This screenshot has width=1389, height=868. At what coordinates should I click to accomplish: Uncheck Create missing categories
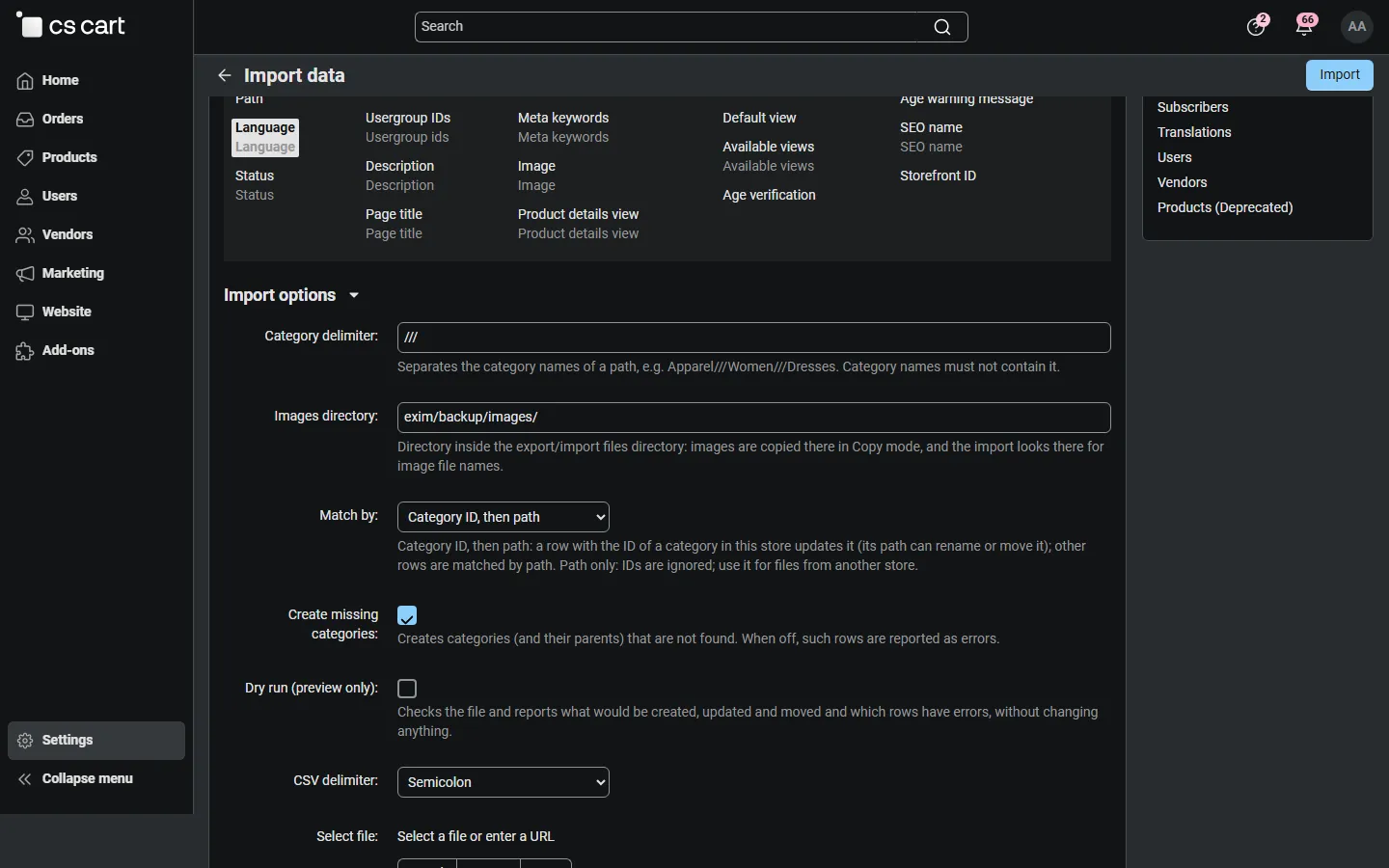point(407,615)
